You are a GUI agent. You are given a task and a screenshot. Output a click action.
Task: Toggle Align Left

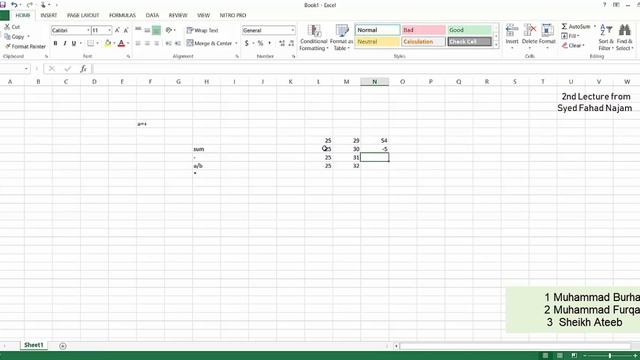(138, 43)
